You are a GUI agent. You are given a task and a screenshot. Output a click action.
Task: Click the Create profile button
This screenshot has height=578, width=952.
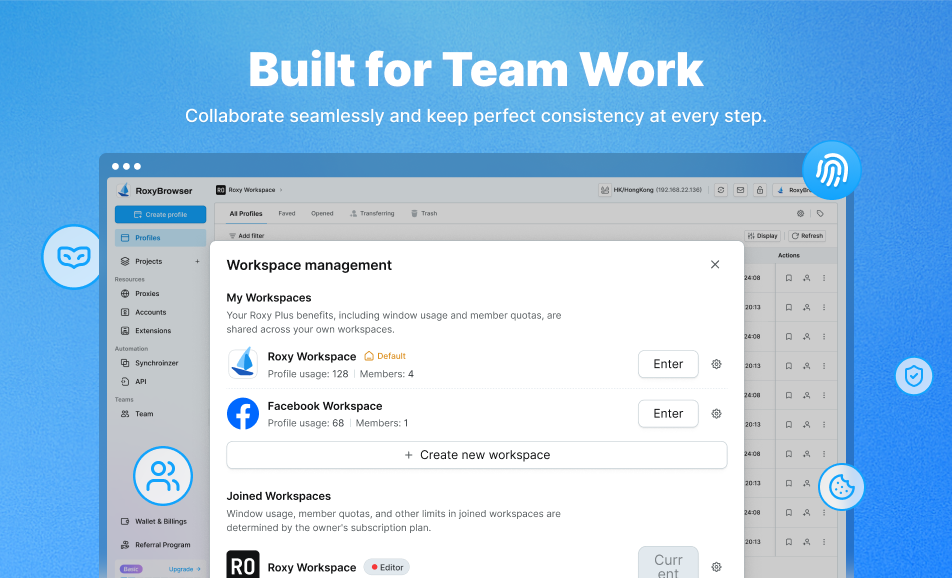point(160,214)
